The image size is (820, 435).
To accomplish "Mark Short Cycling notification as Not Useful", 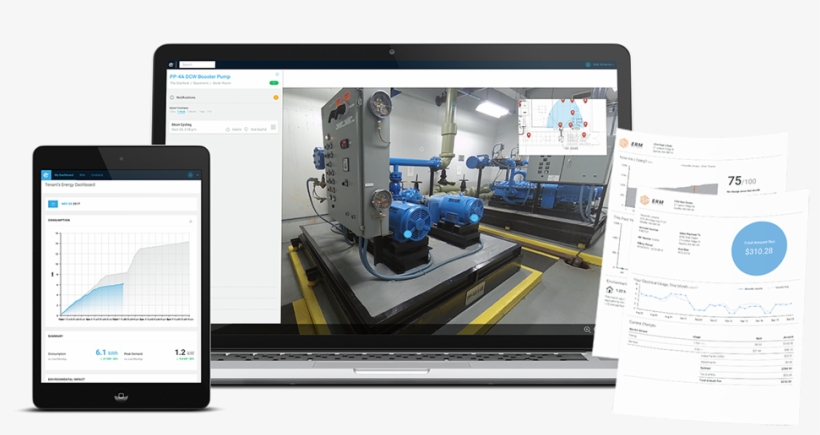I will tap(256, 129).
